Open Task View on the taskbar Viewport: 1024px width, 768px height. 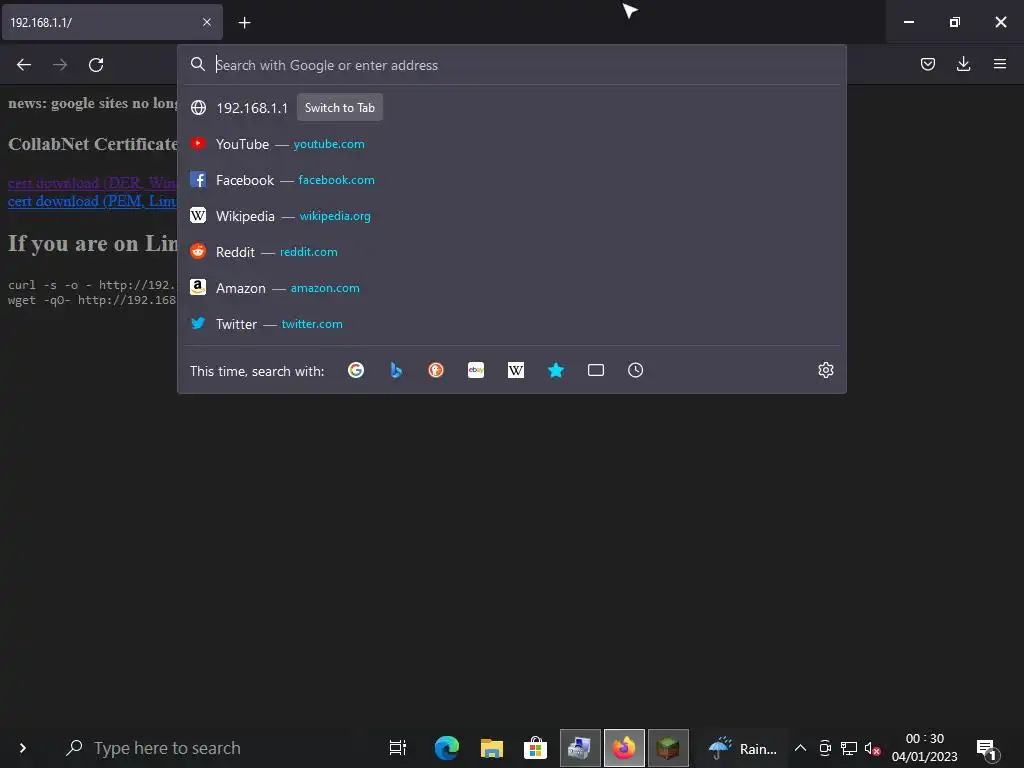[x=398, y=748]
